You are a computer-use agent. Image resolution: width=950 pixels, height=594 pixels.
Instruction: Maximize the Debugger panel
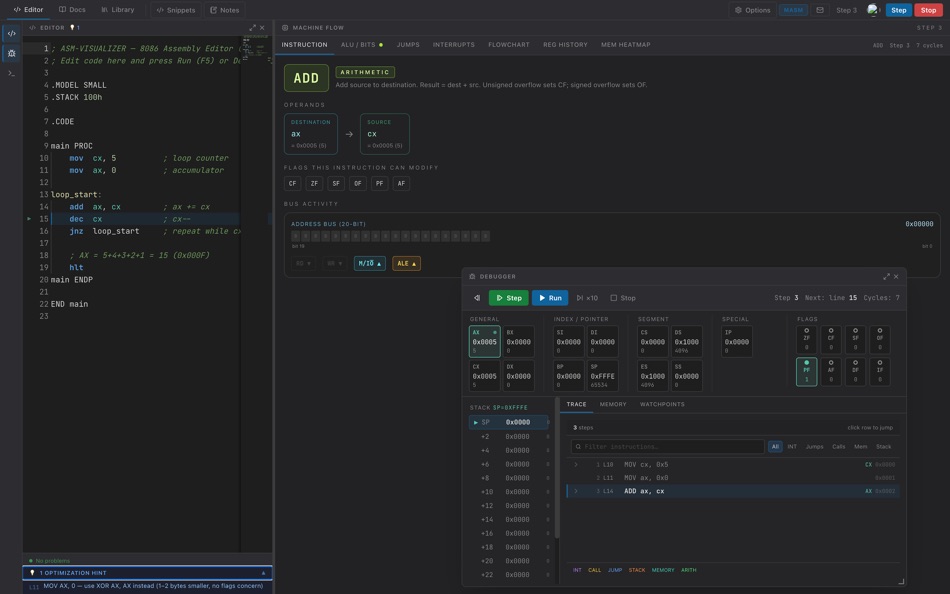tap(886, 276)
